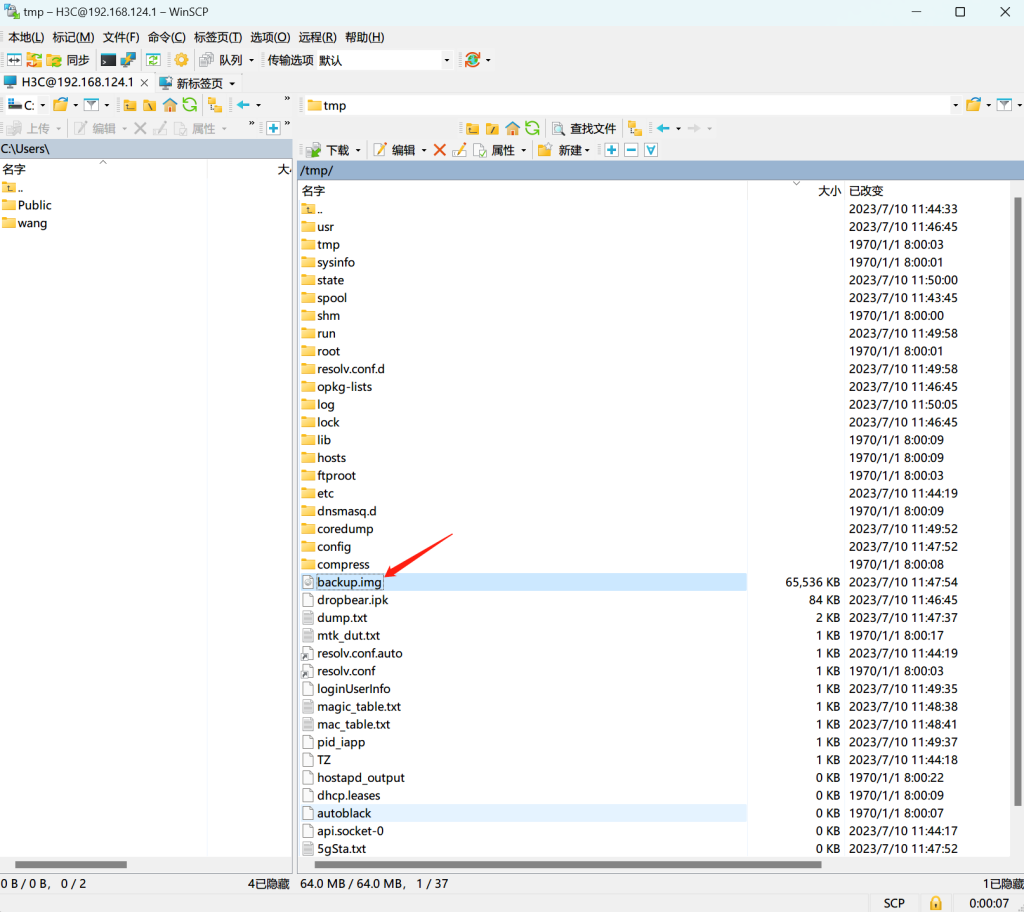Viewport: 1024px width, 912px height.
Task: Expand the 下载 button dropdown arrow
Action: [x=358, y=151]
